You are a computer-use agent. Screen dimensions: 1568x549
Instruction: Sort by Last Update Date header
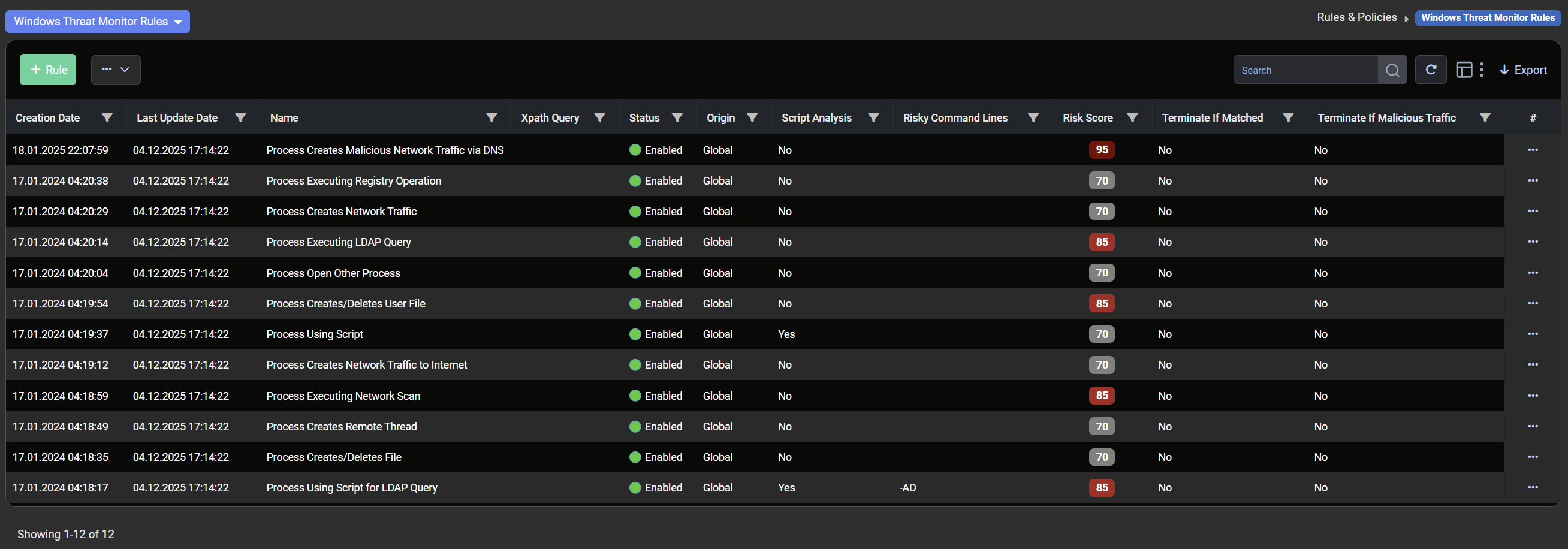click(x=177, y=117)
